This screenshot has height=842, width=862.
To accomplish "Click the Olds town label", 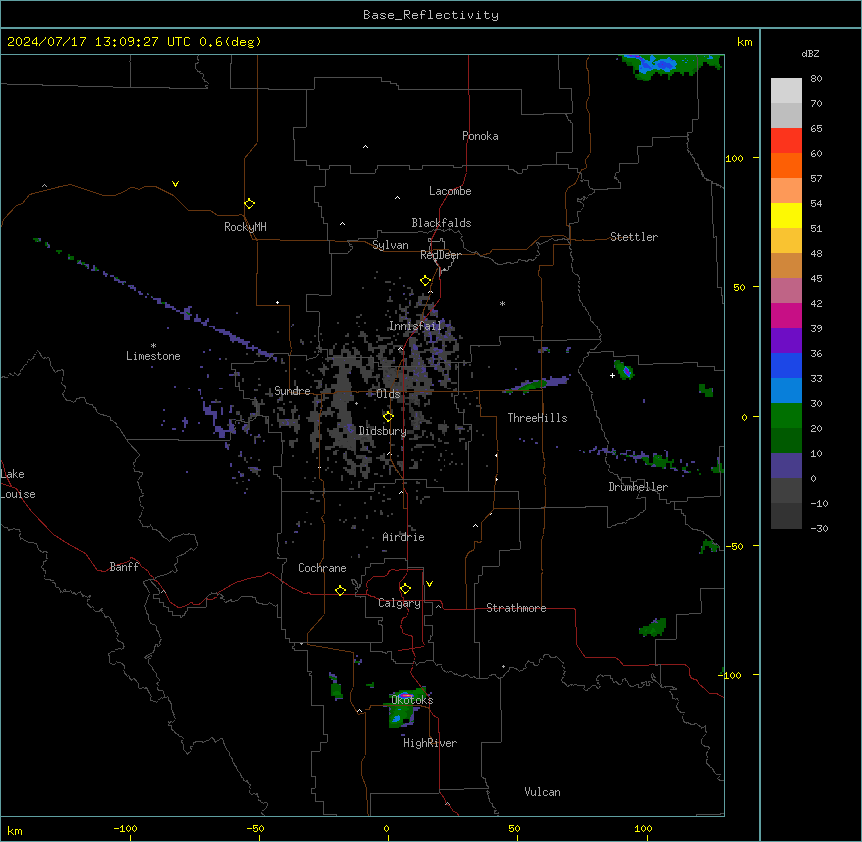I will 388,394.
